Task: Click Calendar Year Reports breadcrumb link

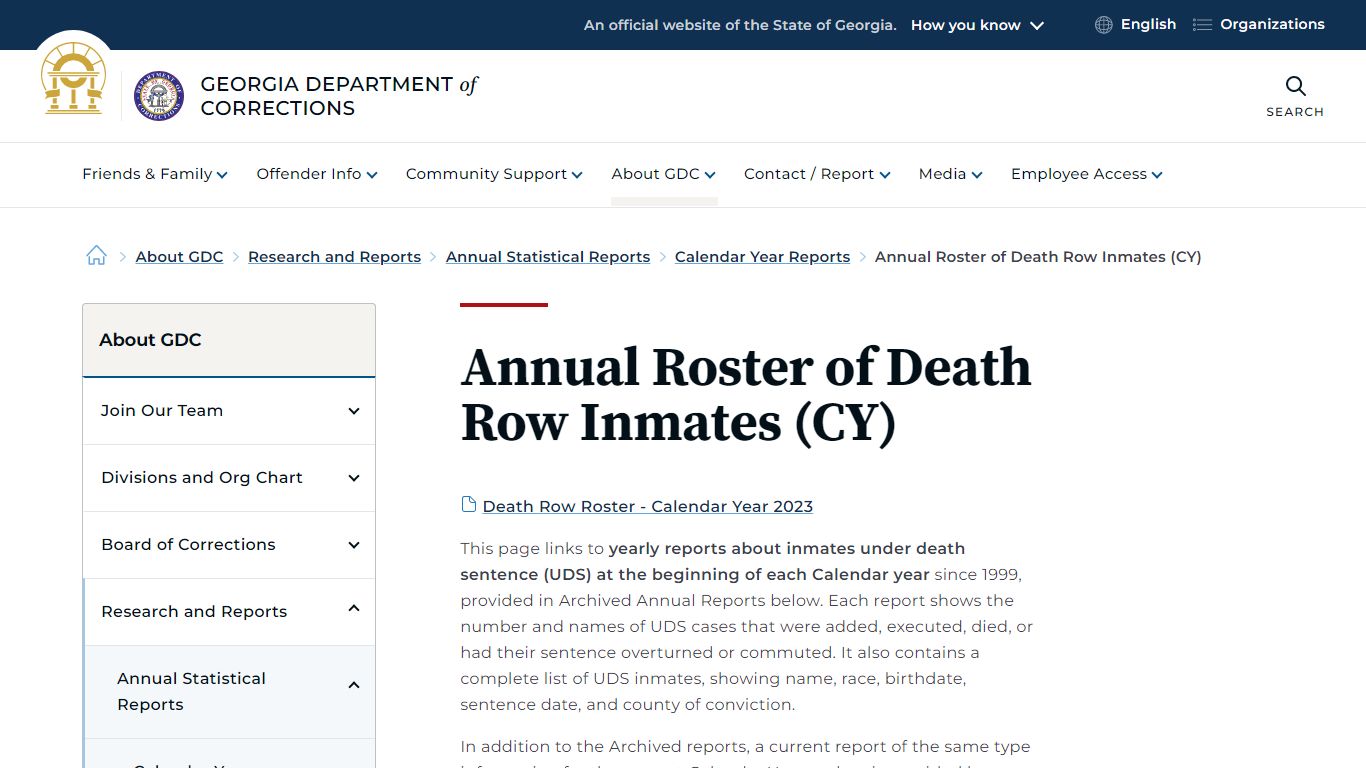Action: 762,257
